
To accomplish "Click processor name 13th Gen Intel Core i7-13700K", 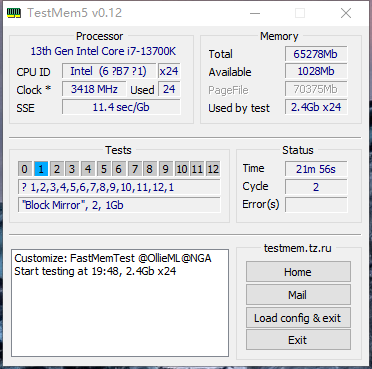I will click(103, 51).
